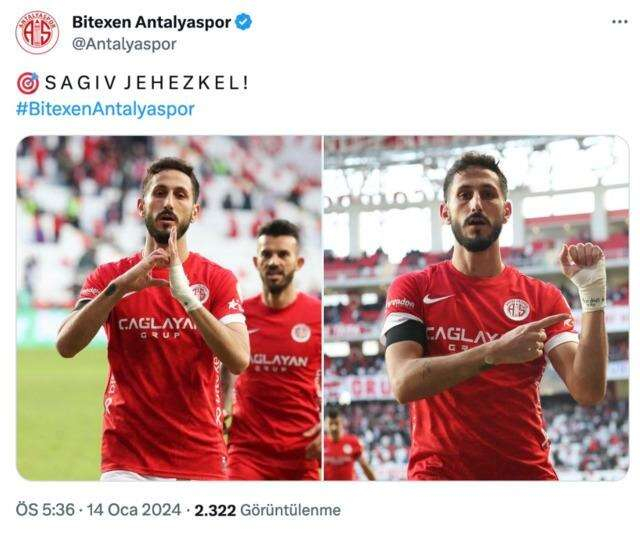Click the blue verified badge
The width and height of the screenshot is (640, 534).
pyautogui.click(x=244, y=22)
